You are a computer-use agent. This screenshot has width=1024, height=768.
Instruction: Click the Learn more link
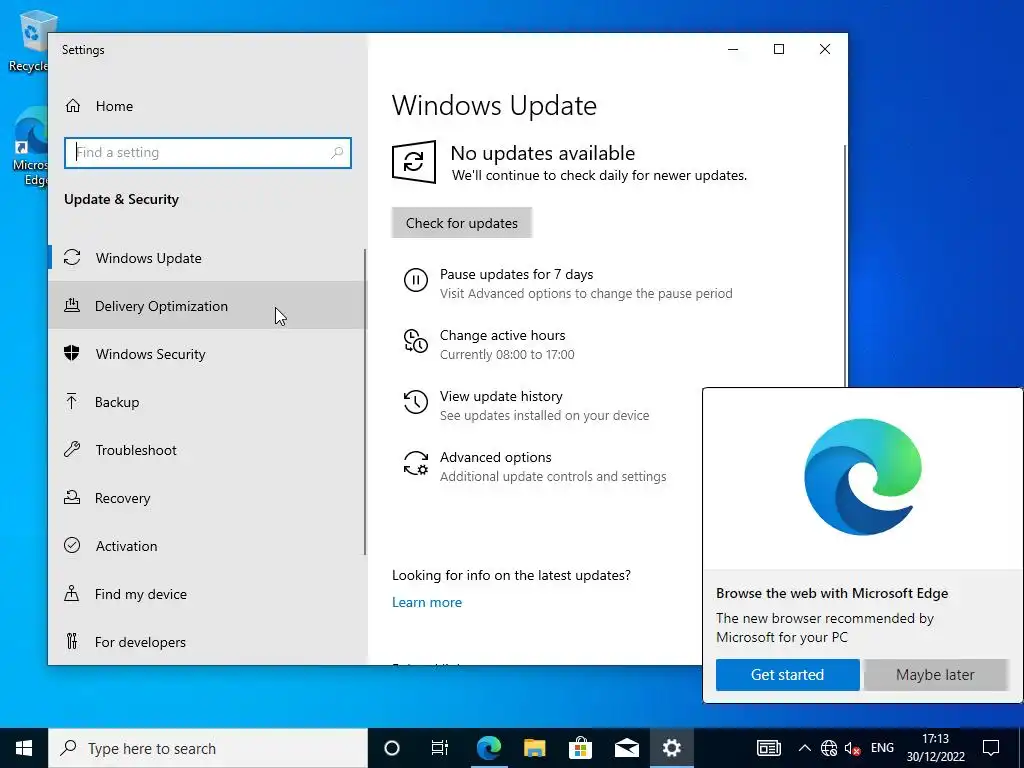426,602
